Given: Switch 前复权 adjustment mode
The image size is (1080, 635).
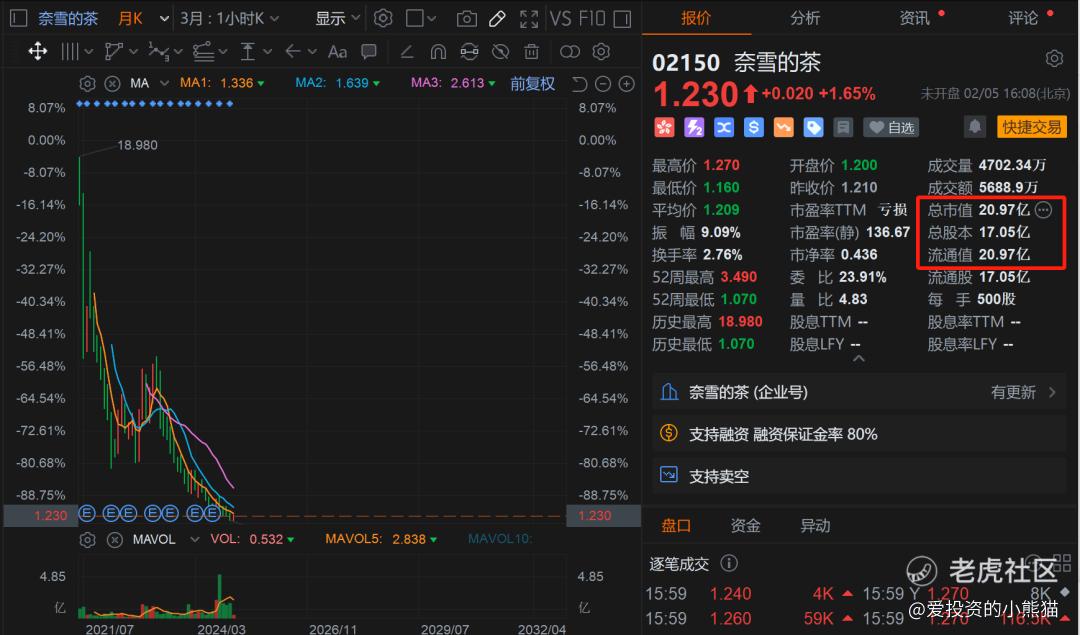Looking at the screenshot, I should coord(532,84).
